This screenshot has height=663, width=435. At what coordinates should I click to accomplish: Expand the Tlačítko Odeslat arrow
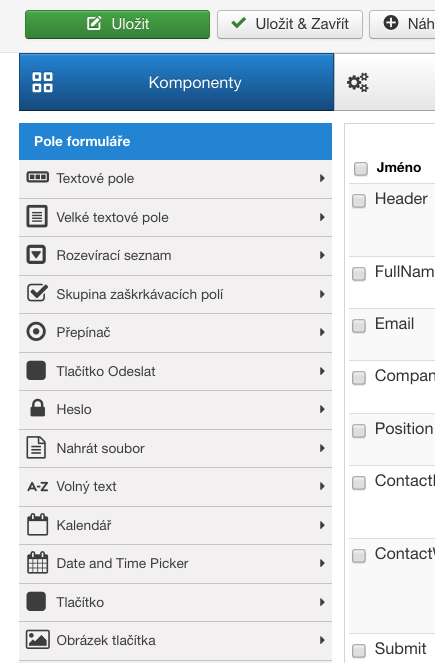click(322, 371)
